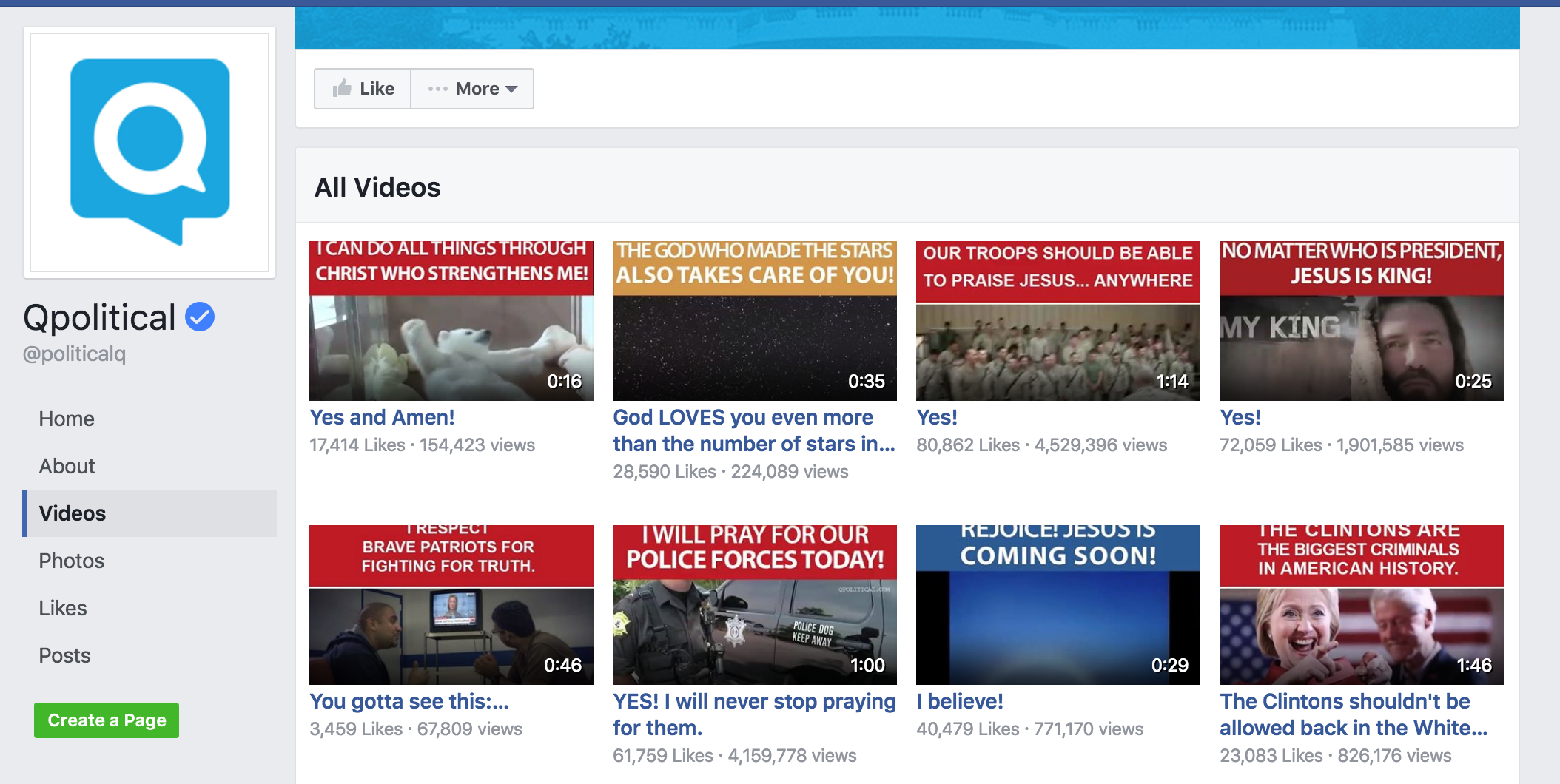Image resolution: width=1560 pixels, height=784 pixels.
Task: Open the 'I believe!' video title
Action: (960, 701)
